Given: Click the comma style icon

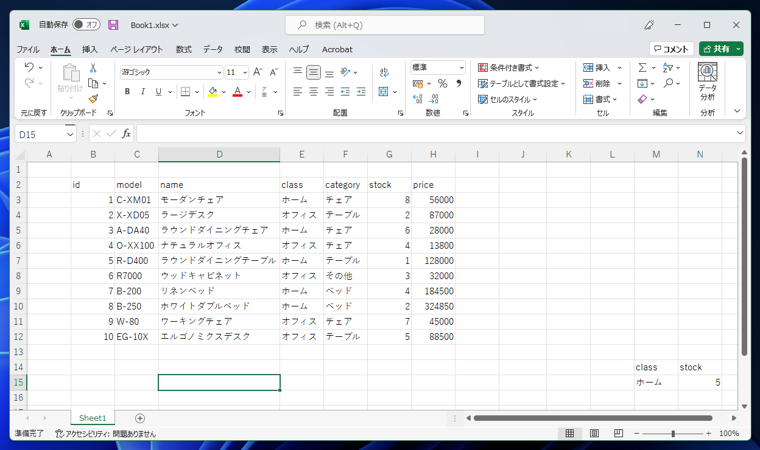Looking at the screenshot, I should [x=459, y=83].
